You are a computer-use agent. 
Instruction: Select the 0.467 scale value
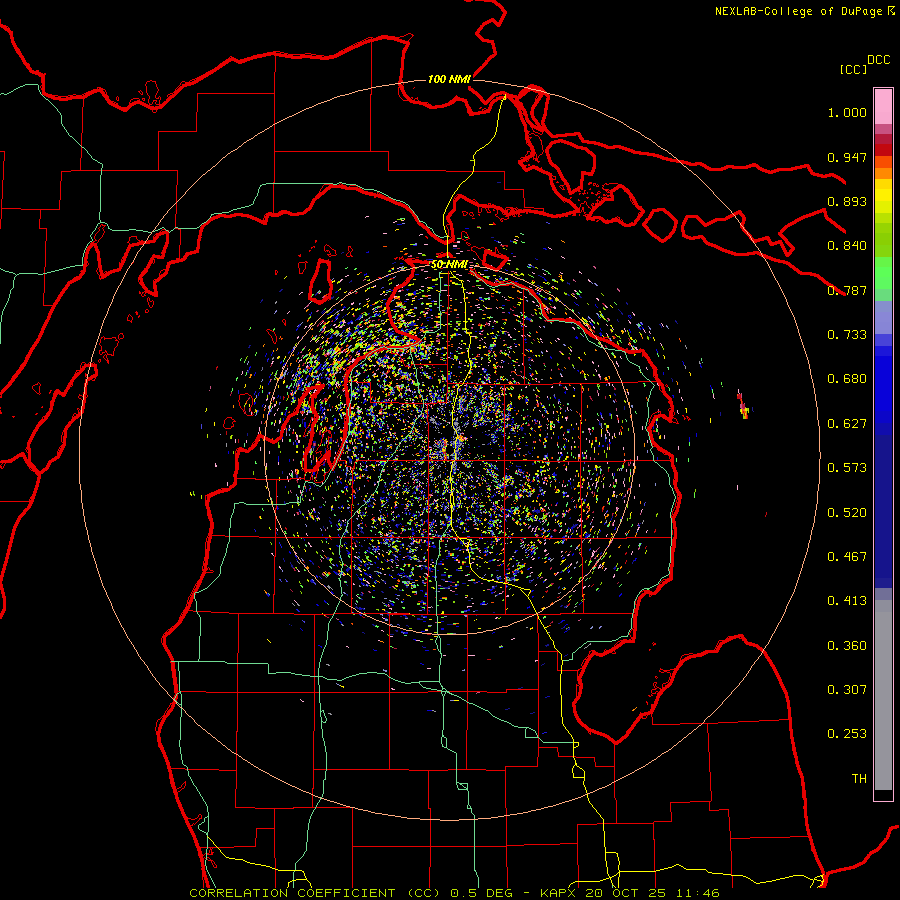point(847,557)
